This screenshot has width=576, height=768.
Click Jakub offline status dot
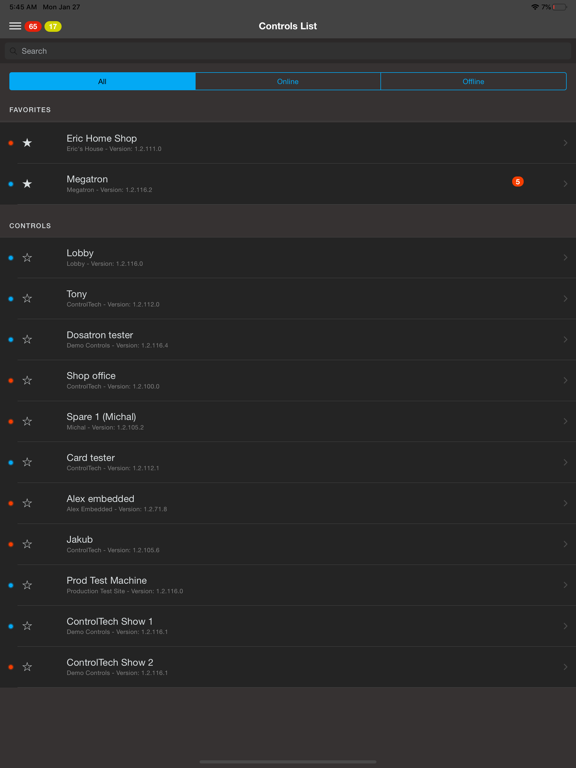(x=11, y=544)
